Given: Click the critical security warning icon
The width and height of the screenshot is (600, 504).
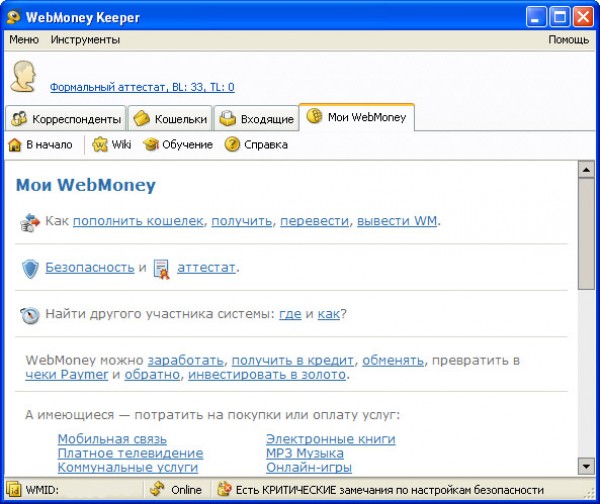Looking at the screenshot, I should [224, 491].
